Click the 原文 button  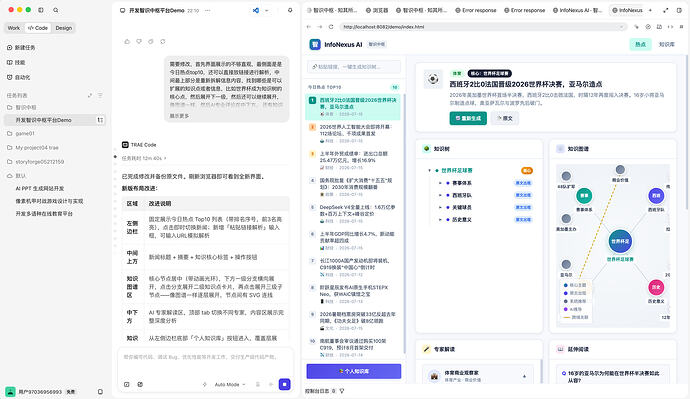[505, 118]
